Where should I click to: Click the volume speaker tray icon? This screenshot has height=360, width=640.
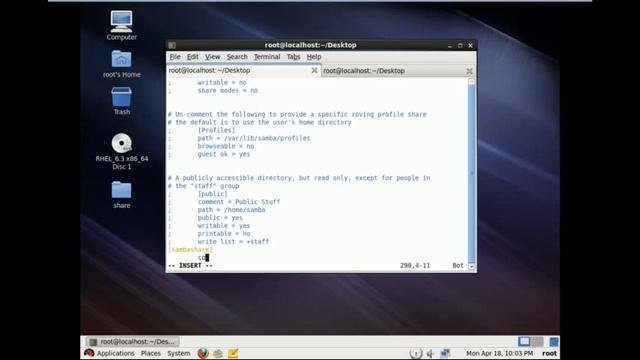click(x=430, y=353)
